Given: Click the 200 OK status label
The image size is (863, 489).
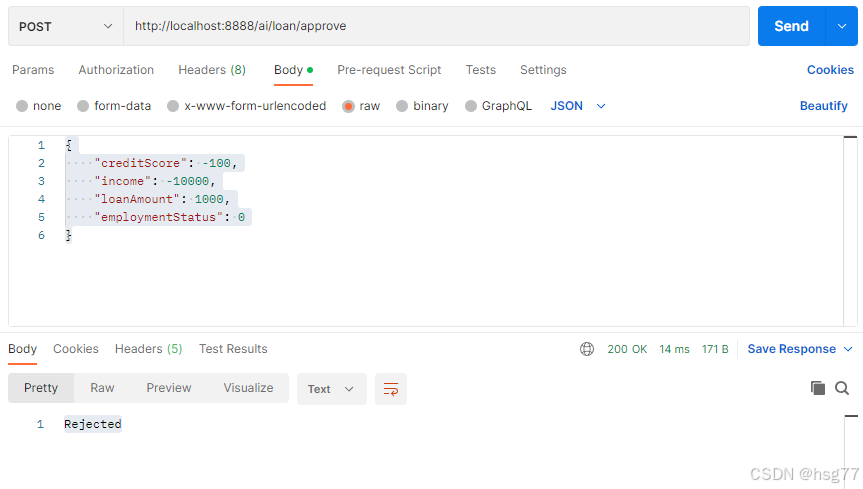Looking at the screenshot, I should pyautogui.click(x=627, y=349).
